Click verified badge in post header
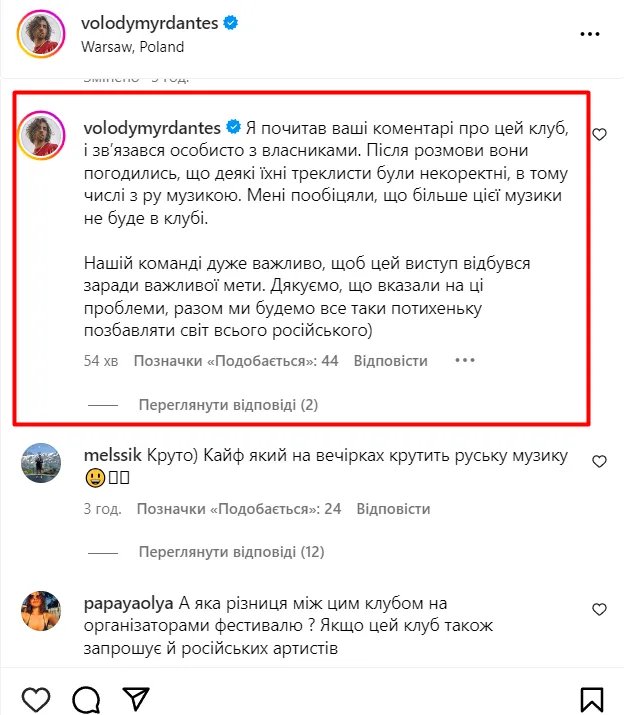 231,23
